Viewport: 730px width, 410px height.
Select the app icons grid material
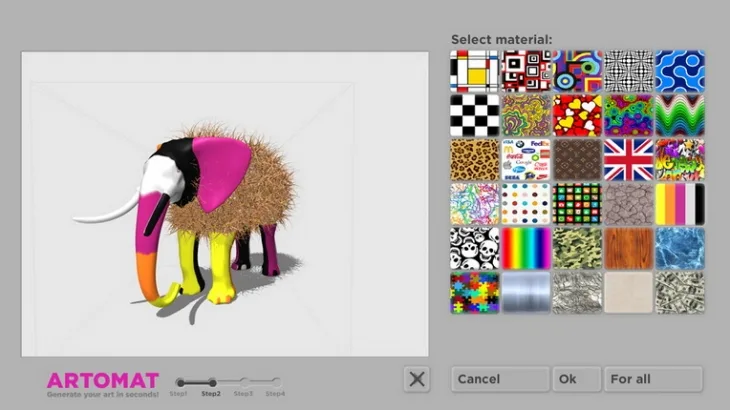[x=577, y=204]
